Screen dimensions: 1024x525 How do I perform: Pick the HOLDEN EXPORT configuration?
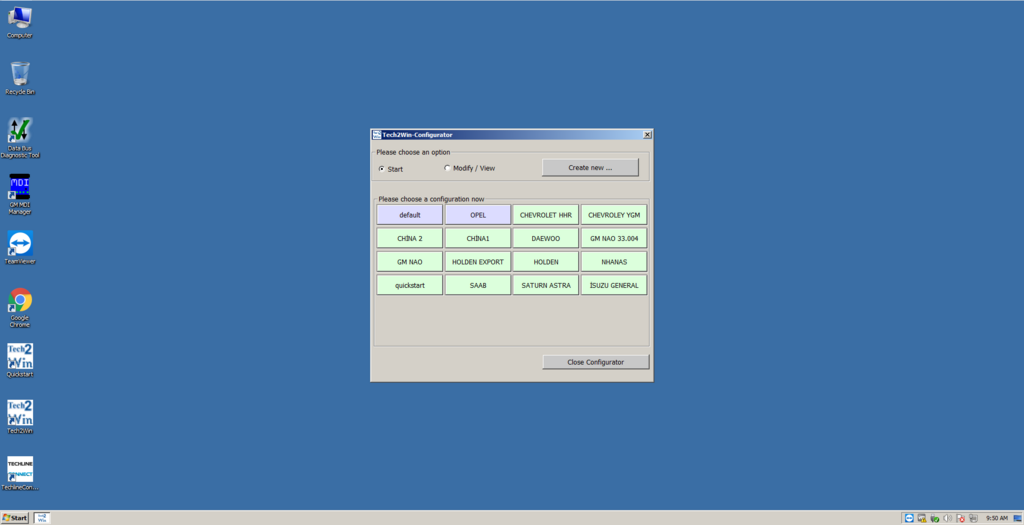click(x=477, y=262)
